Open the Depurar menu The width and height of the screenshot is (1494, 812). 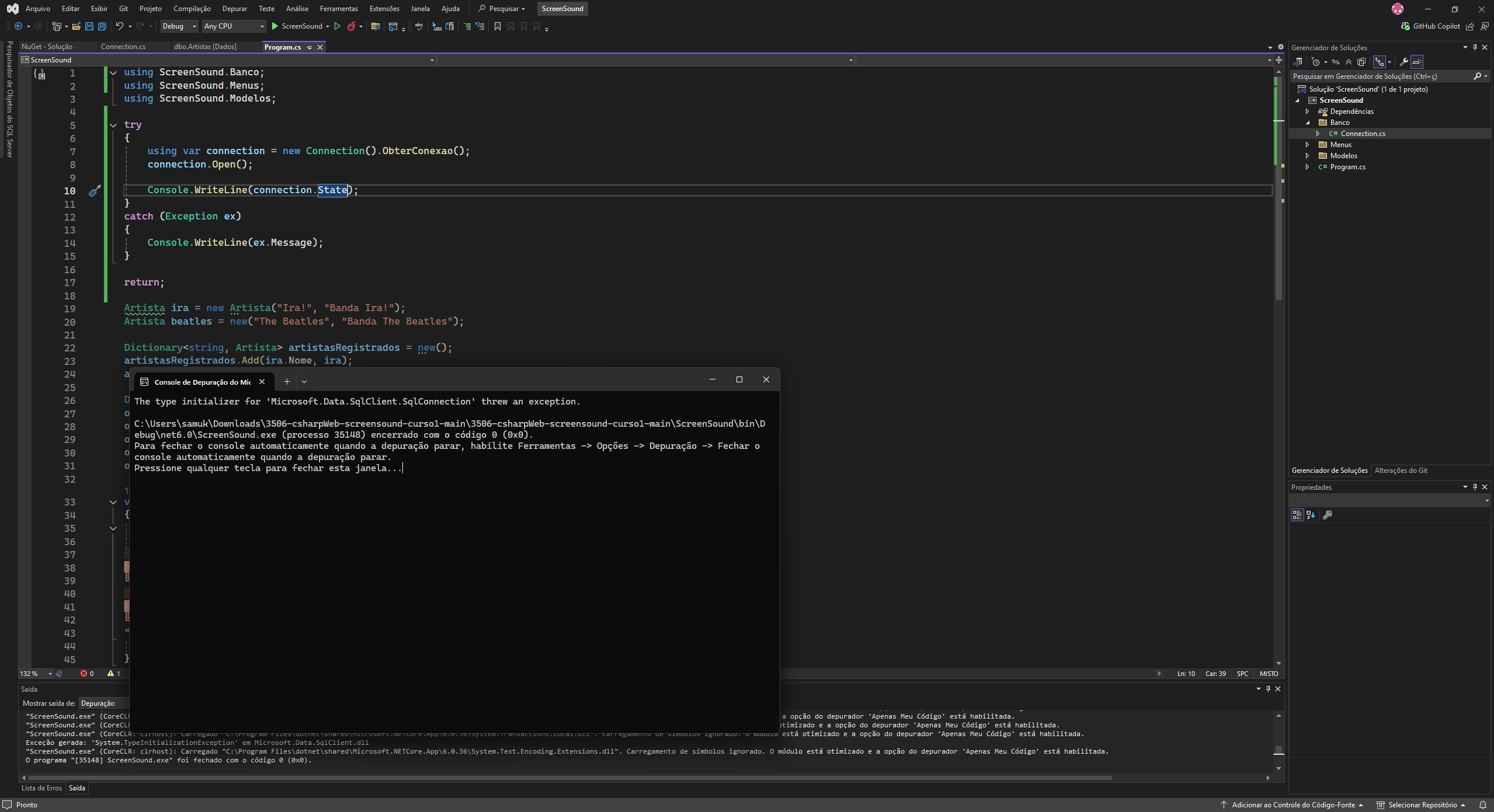coord(235,9)
